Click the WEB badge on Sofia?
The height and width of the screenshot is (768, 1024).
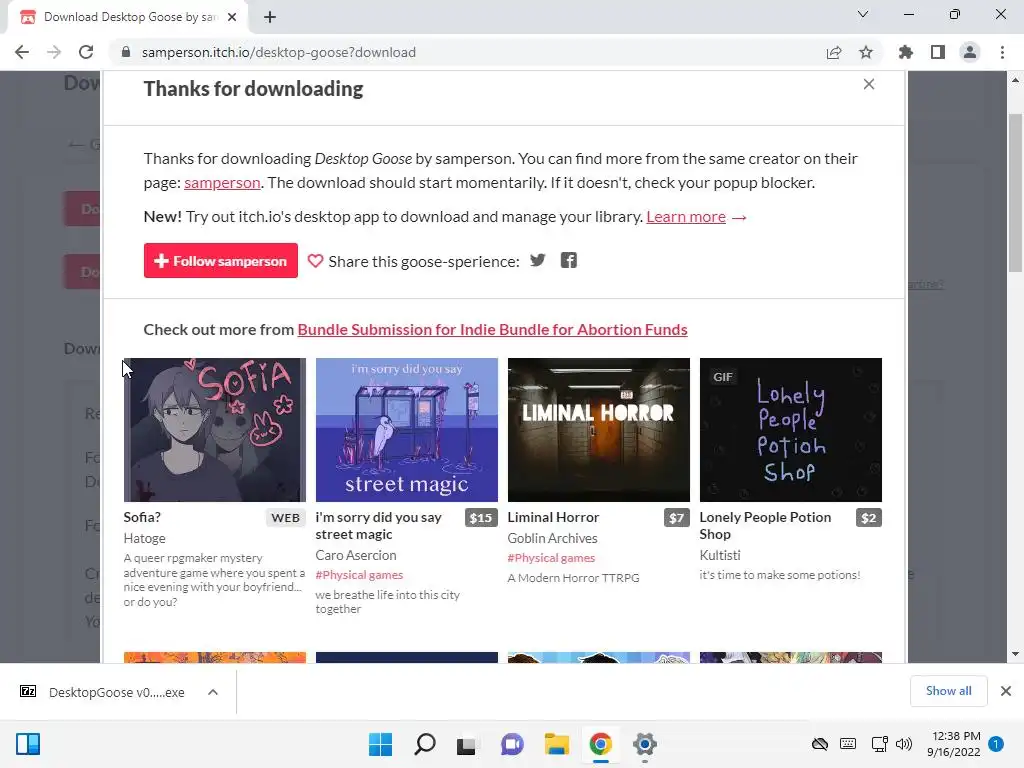pos(285,518)
